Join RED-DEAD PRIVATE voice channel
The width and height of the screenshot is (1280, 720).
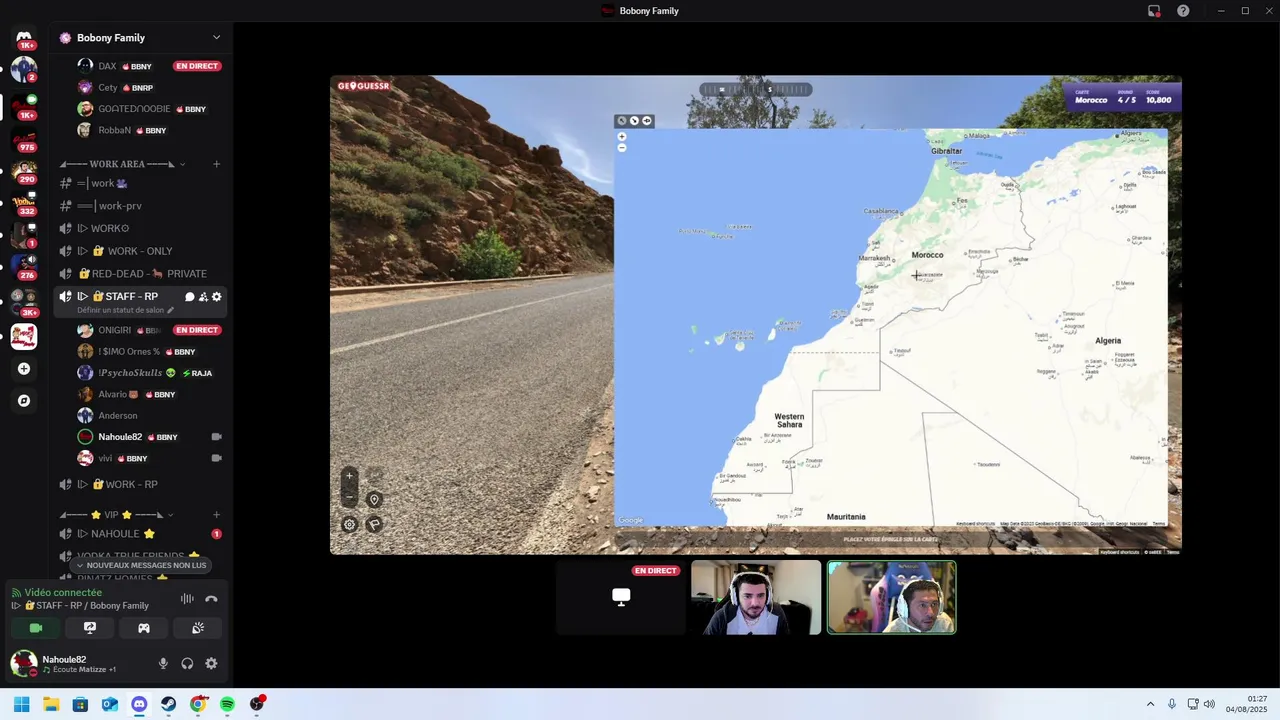pos(140,274)
